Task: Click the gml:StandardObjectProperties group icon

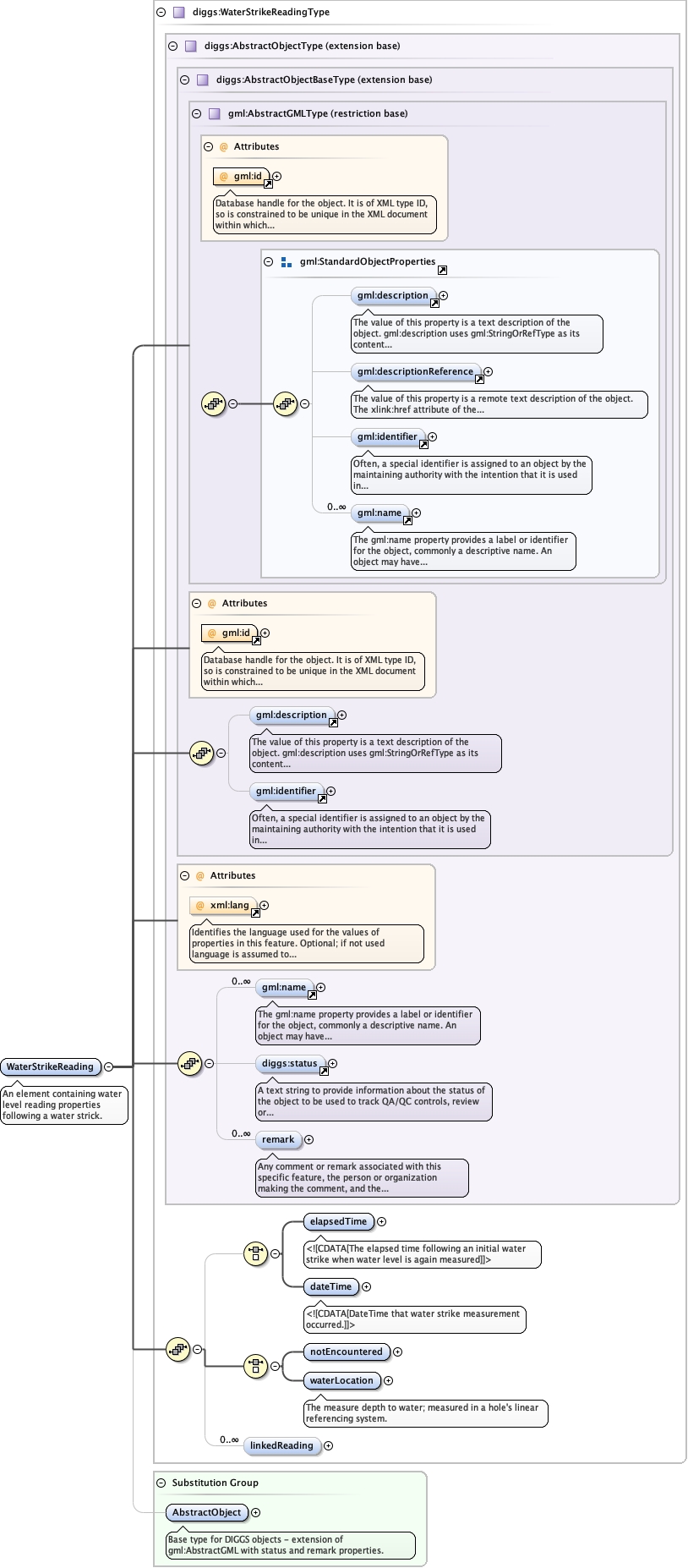Action: click(x=287, y=262)
